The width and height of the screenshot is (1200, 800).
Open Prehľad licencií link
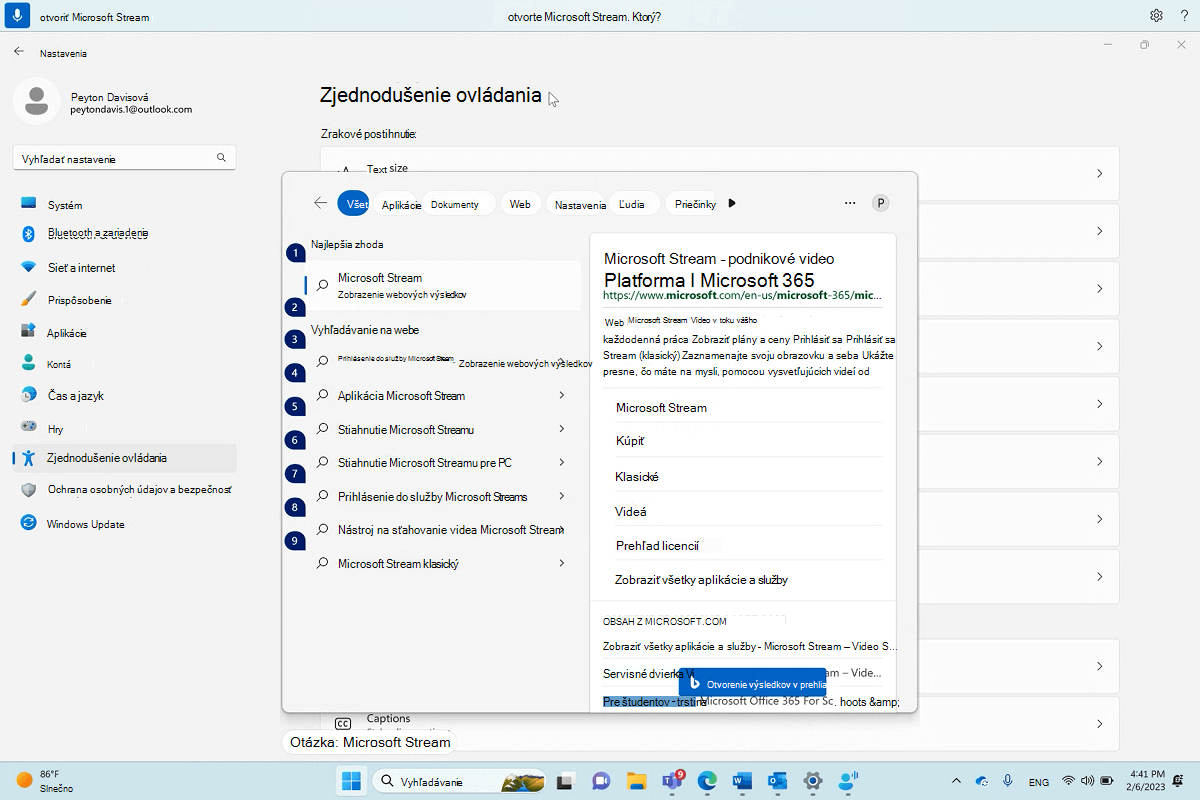pyautogui.click(x=657, y=546)
